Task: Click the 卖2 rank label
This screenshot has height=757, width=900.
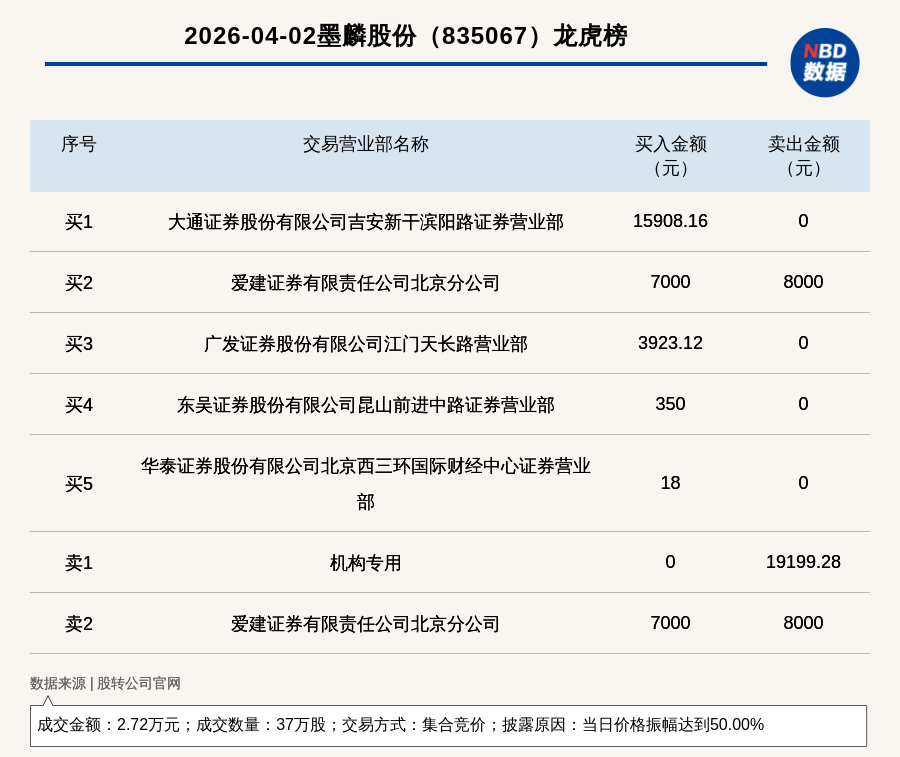Action: (x=79, y=624)
